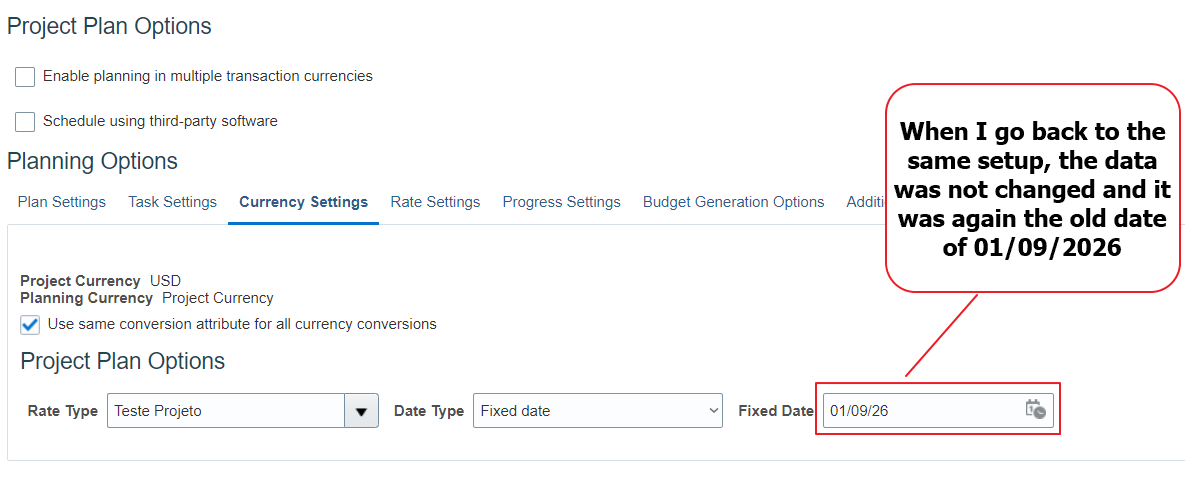Click the Project Currency USD value
1185x479 pixels.
tap(166, 280)
